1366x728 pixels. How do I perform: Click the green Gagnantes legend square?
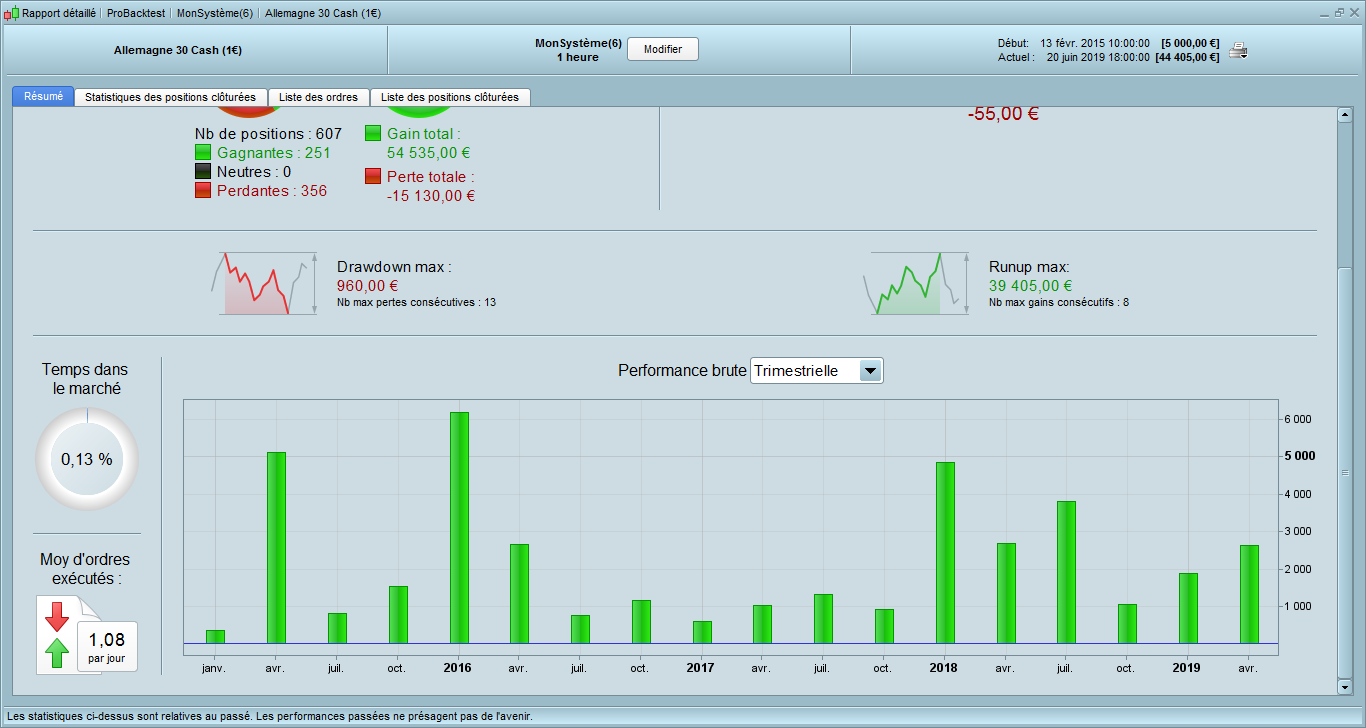point(203,153)
